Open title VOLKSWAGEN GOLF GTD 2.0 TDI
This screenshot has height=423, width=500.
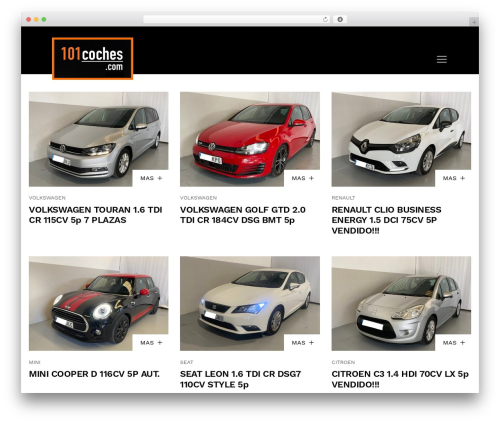(243, 215)
